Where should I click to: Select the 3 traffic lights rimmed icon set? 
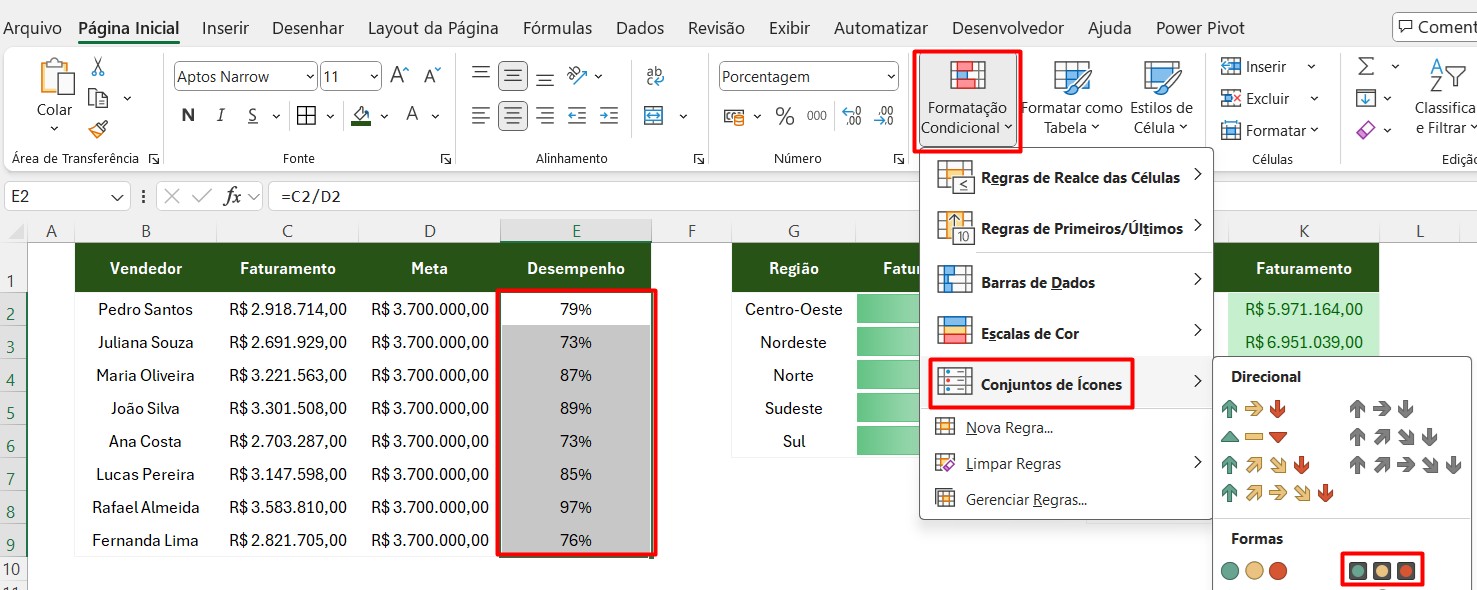[1382, 571]
